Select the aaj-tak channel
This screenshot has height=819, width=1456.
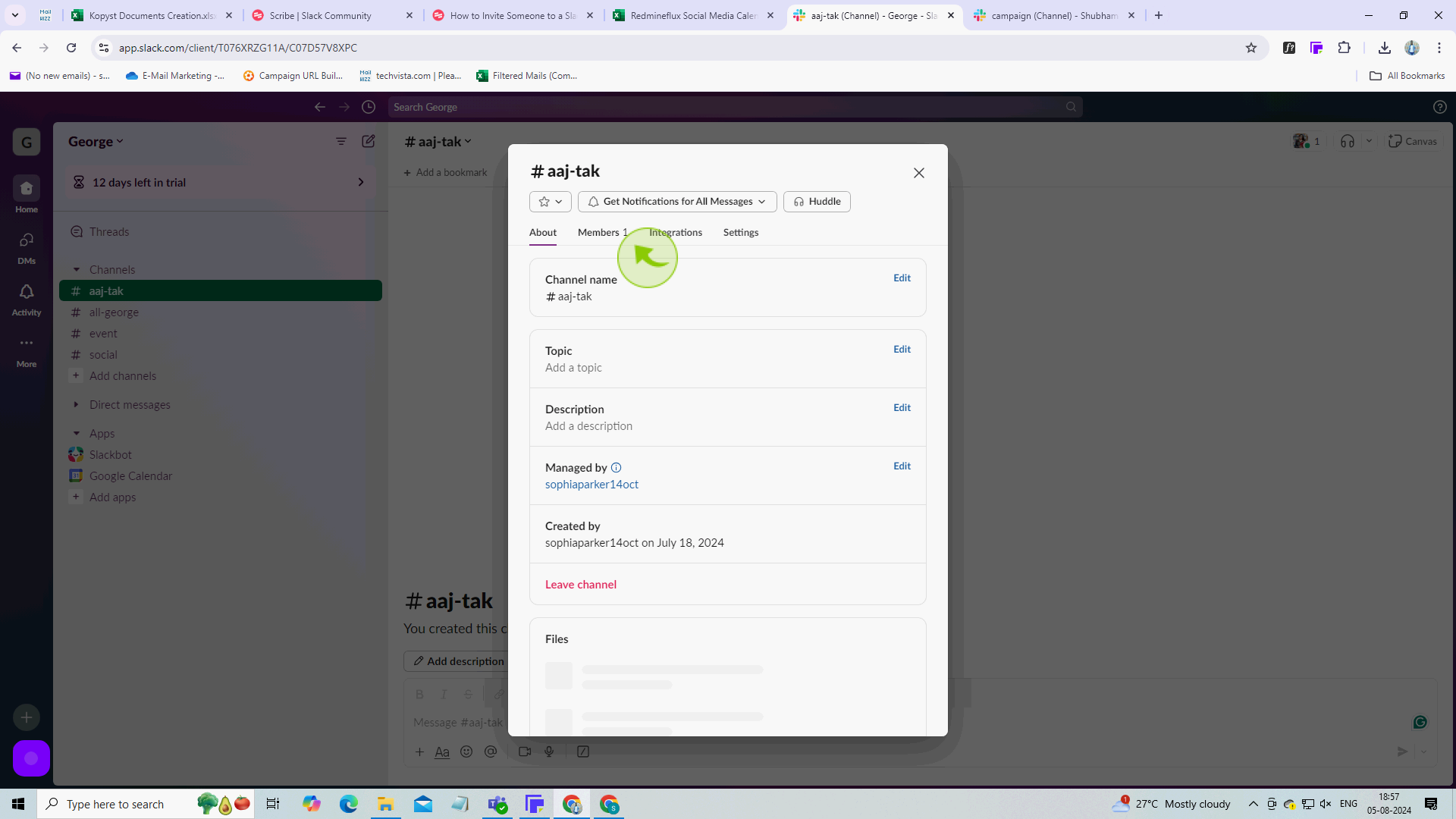tap(221, 291)
